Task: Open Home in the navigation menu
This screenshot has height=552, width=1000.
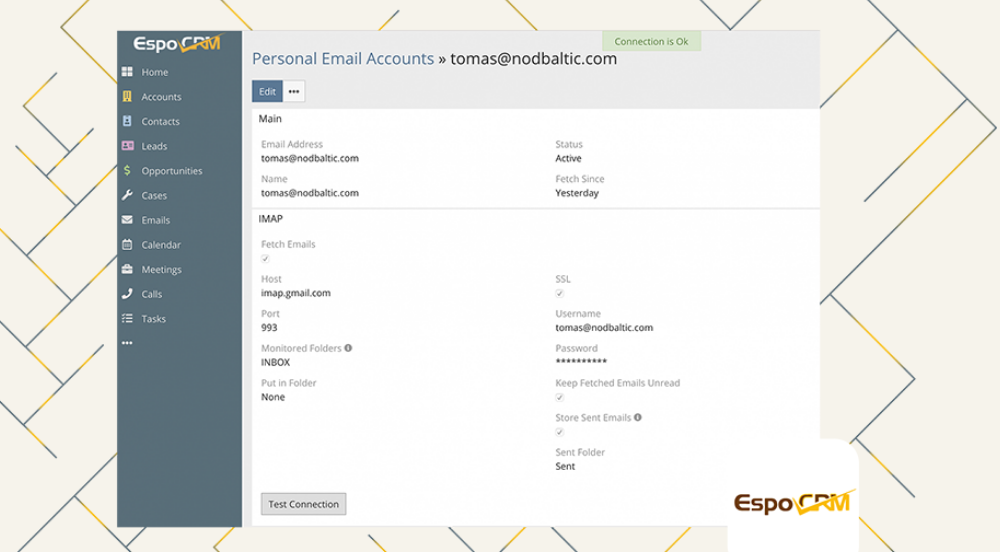Action: point(155,72)
